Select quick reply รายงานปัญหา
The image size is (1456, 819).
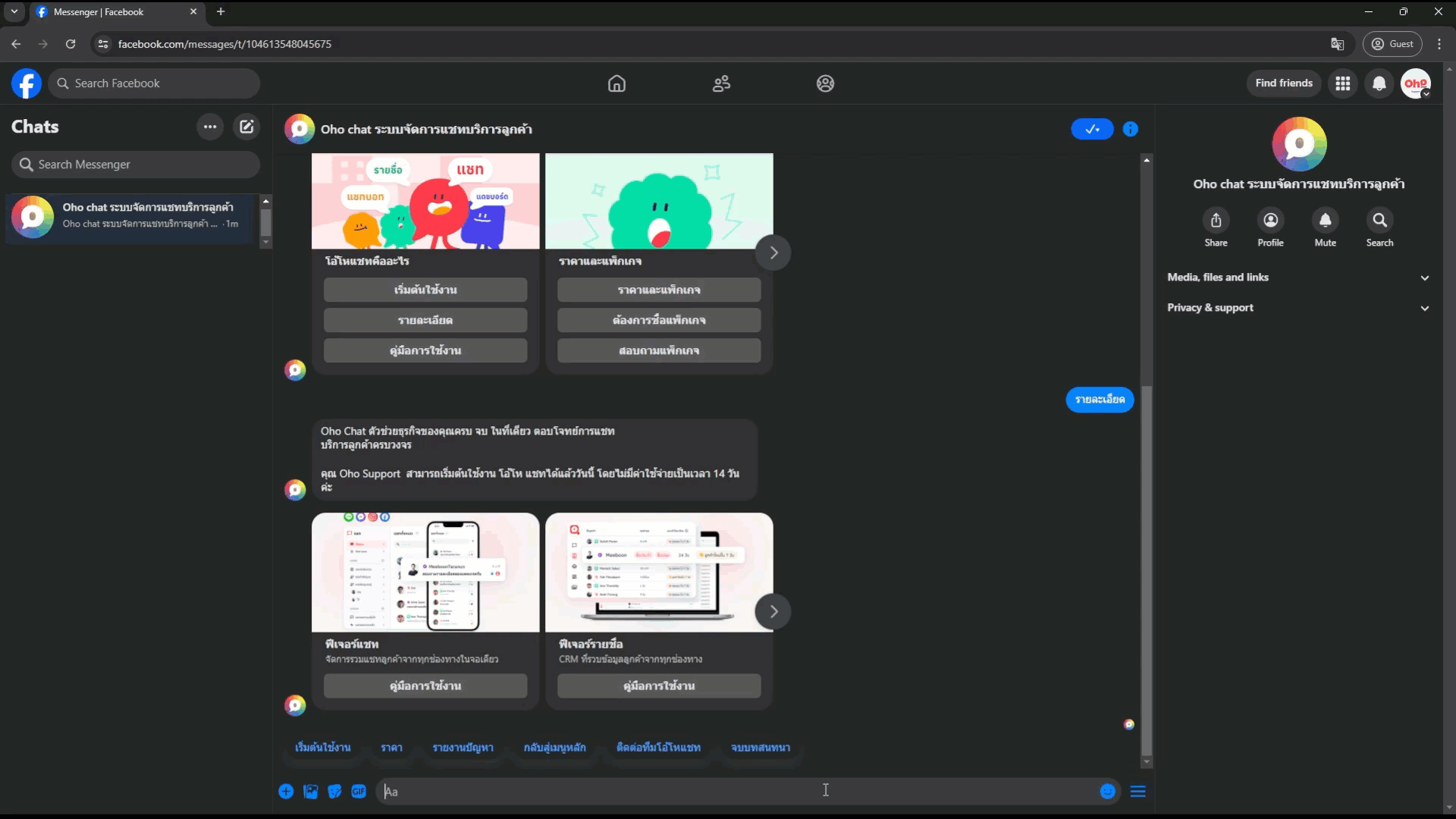463,748
